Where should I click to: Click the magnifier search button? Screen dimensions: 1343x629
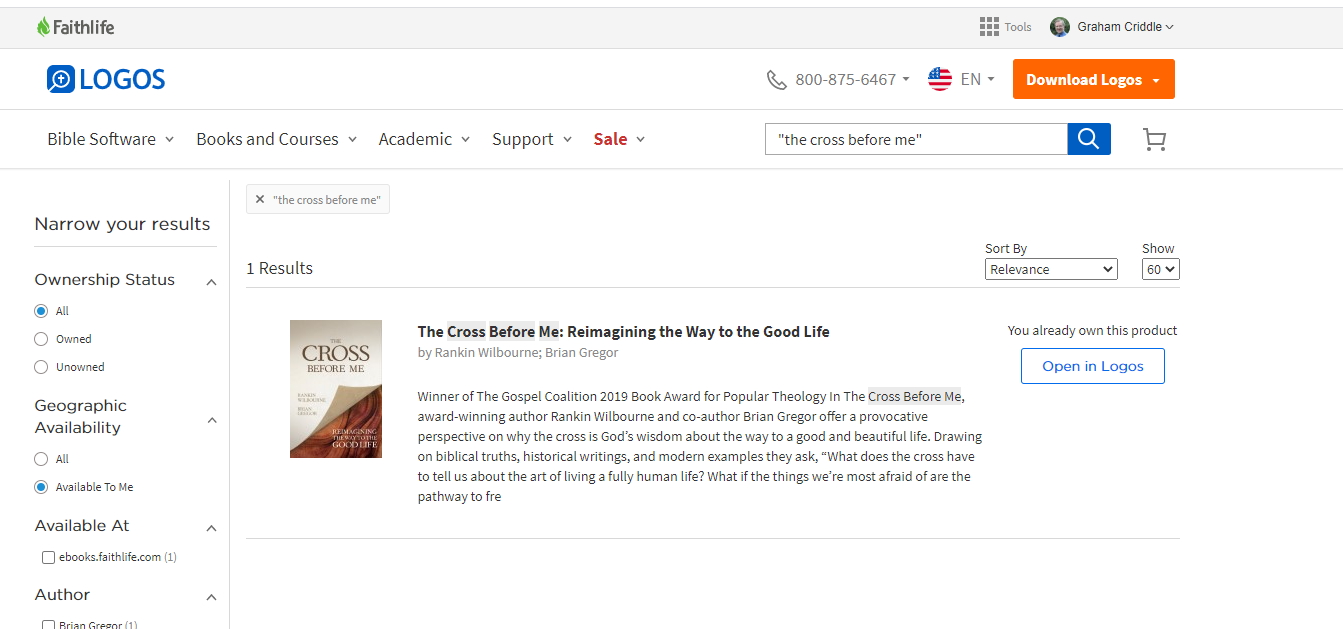click(1089, 139)
